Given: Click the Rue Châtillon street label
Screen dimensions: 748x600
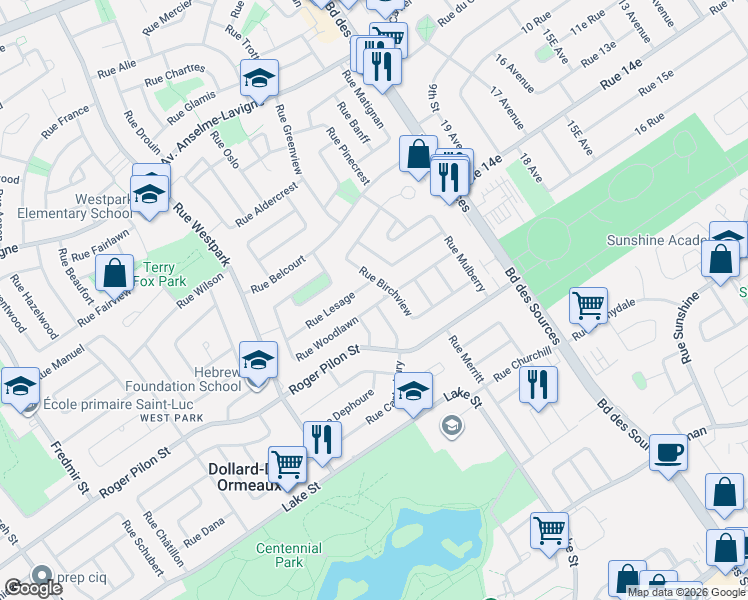Looking at the screenshot, I should pos(163,538).
